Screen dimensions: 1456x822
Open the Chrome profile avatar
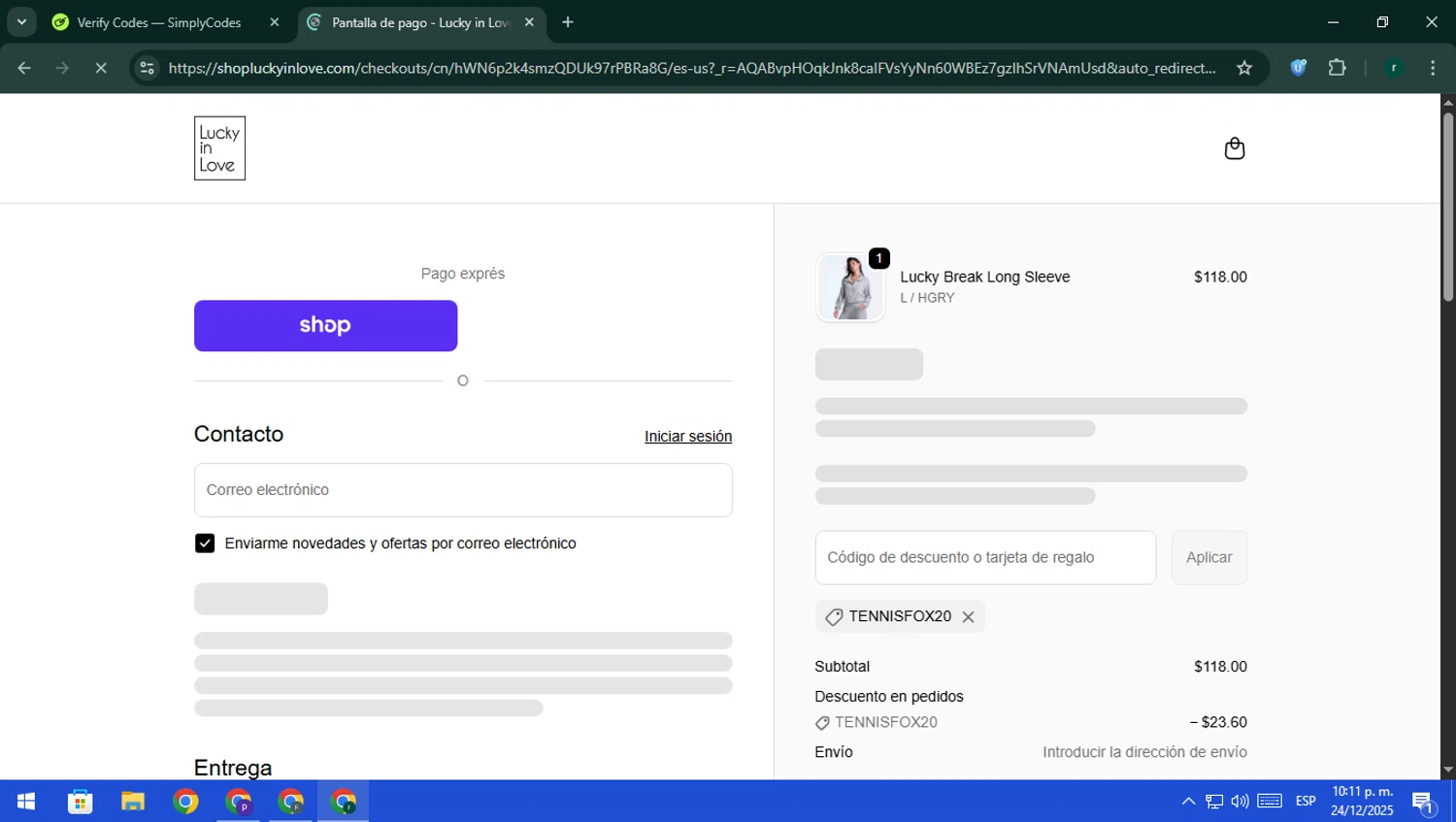[x=1394, y=68]
